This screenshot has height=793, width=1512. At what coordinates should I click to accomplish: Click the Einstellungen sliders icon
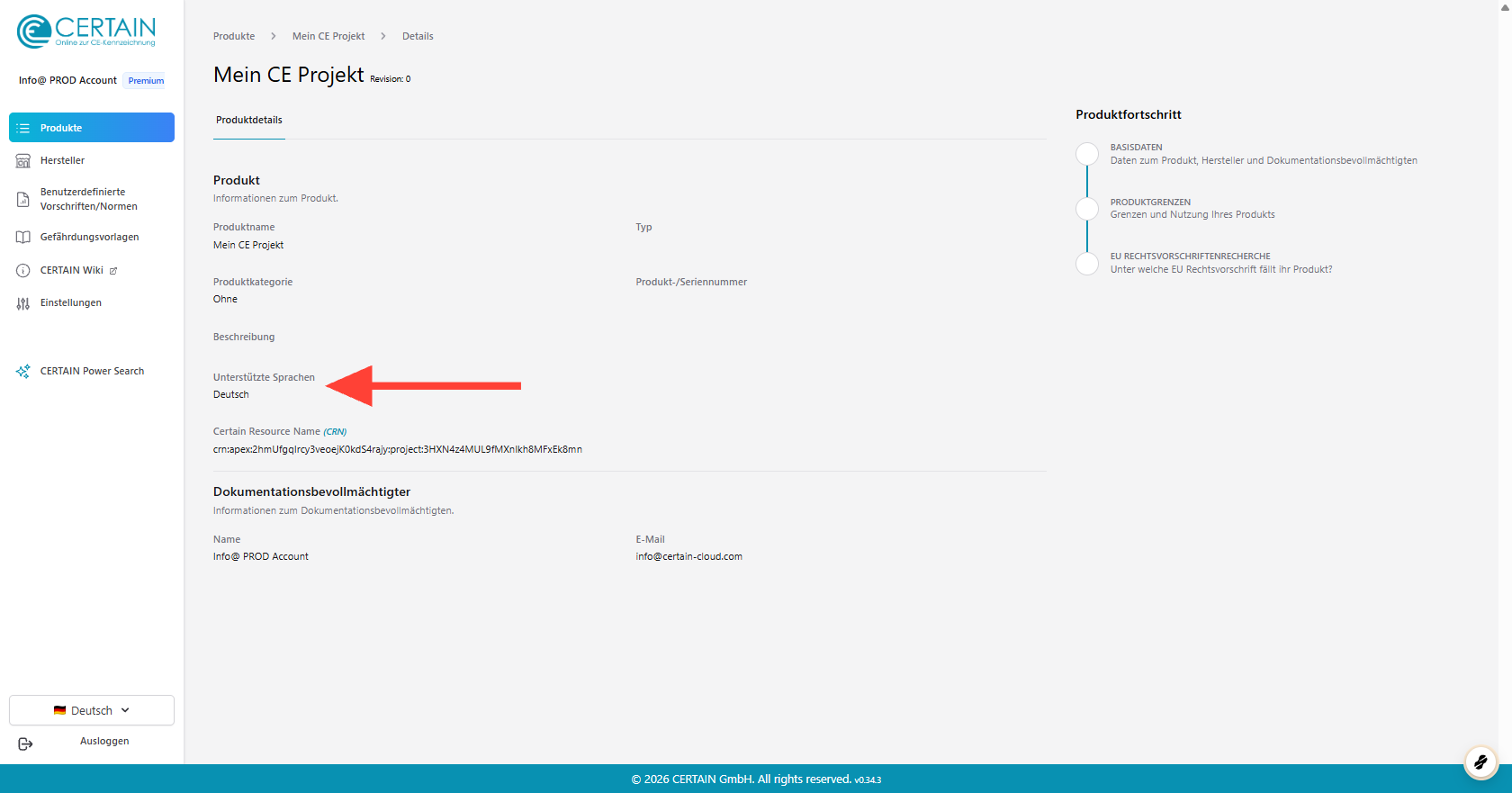(x=23, y=303)
